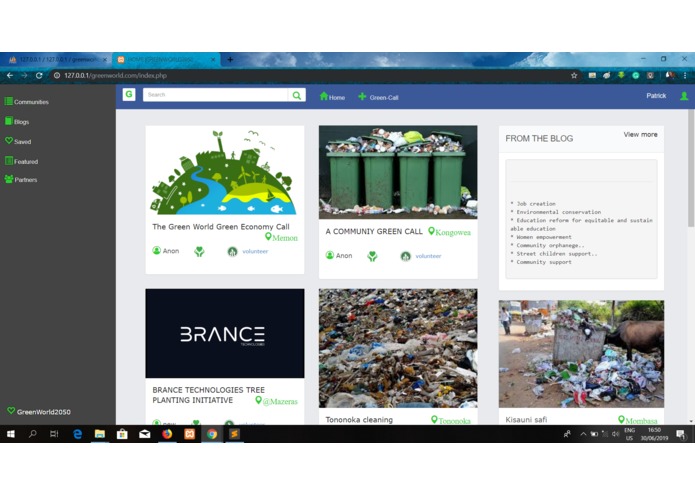
Task: Click page vertical scrollbar
Action: pos(691,168)
